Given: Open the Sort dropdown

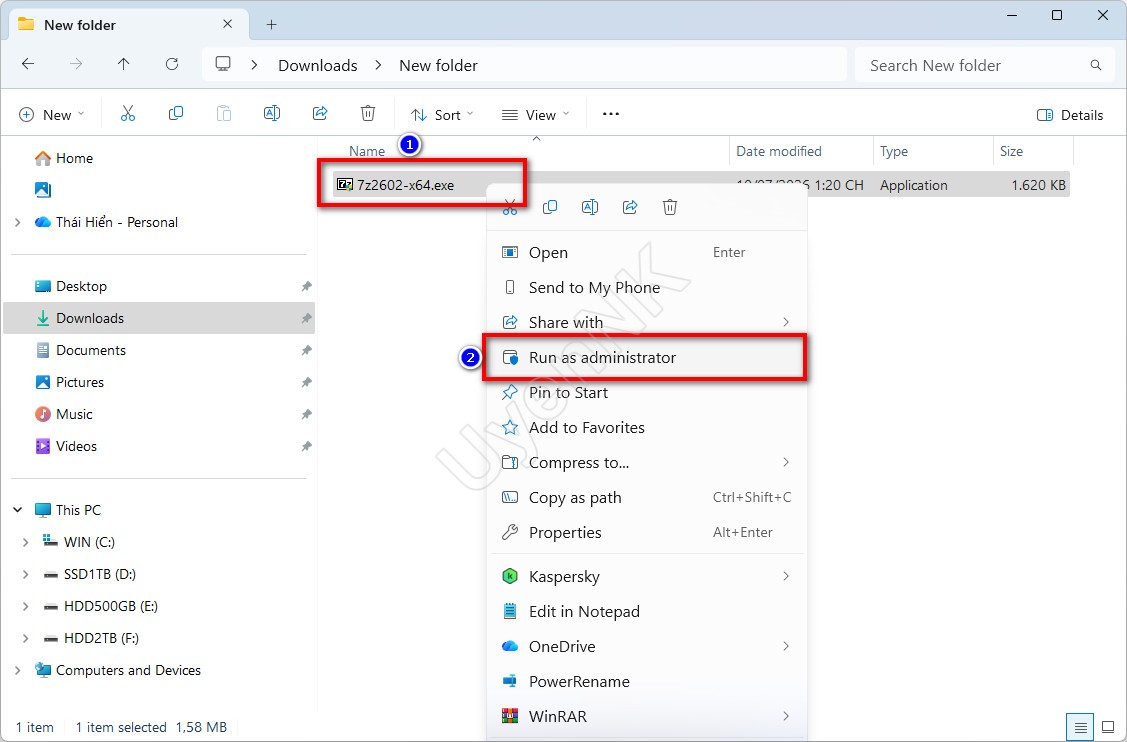Looking at the screenshot, I should (442, 115).
